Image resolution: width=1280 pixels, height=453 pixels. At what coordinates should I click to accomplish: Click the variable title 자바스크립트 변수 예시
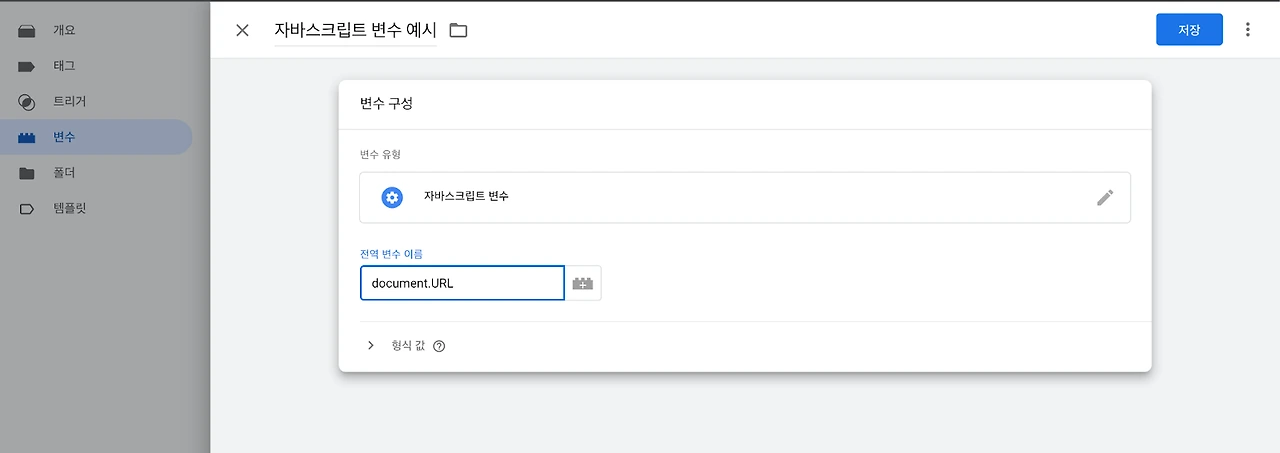(355, 30)
